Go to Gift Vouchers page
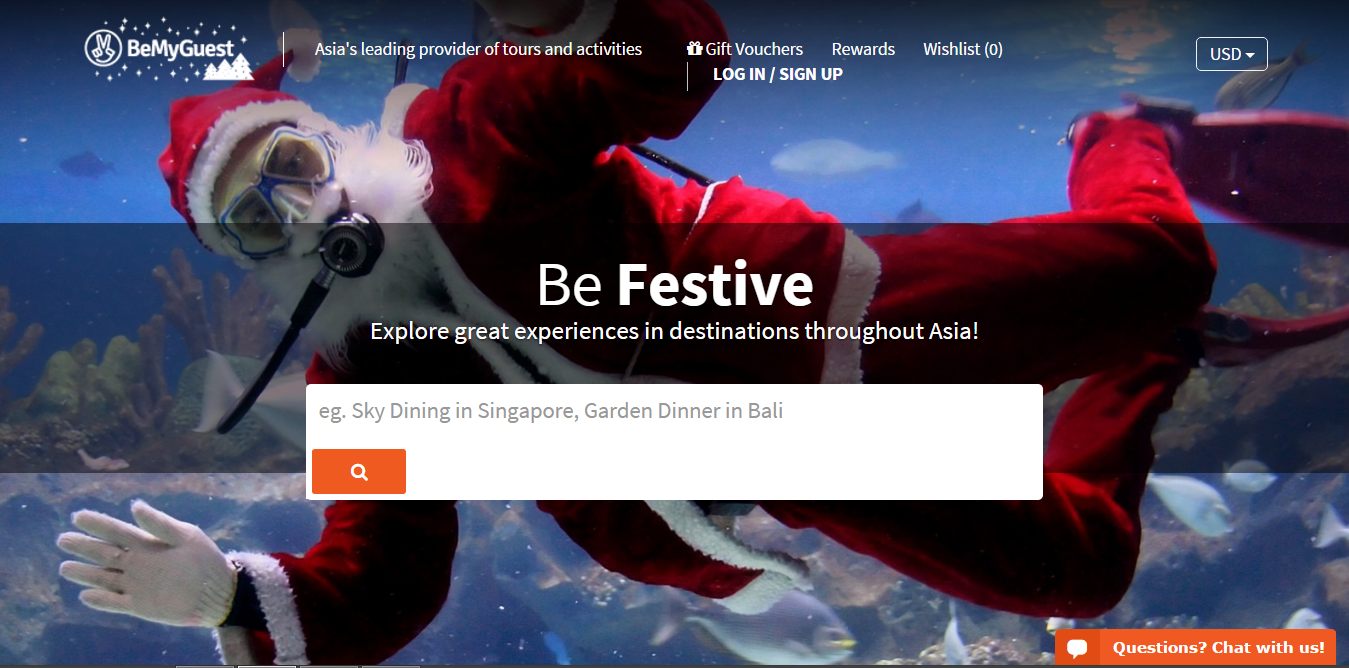Viewport: 1349px width, 668px height. pyautogui.click(x=745, y=49)
